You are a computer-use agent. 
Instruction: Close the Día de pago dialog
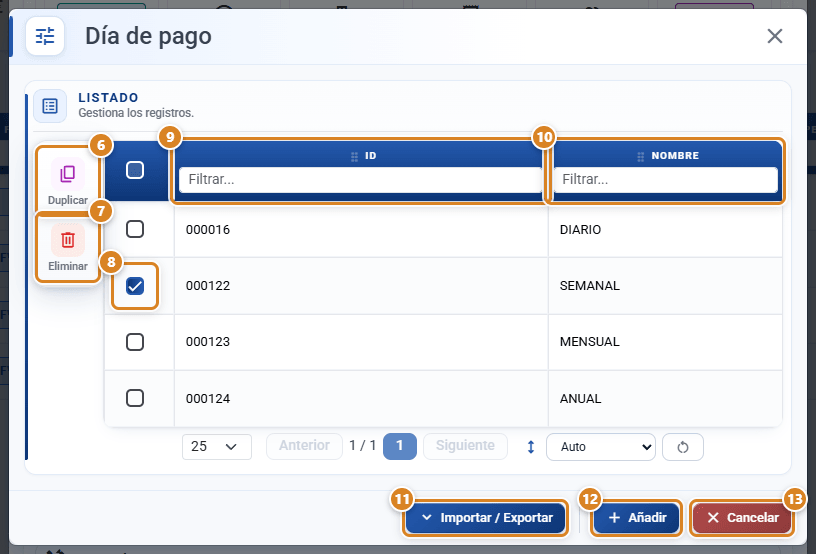[775, 36]
